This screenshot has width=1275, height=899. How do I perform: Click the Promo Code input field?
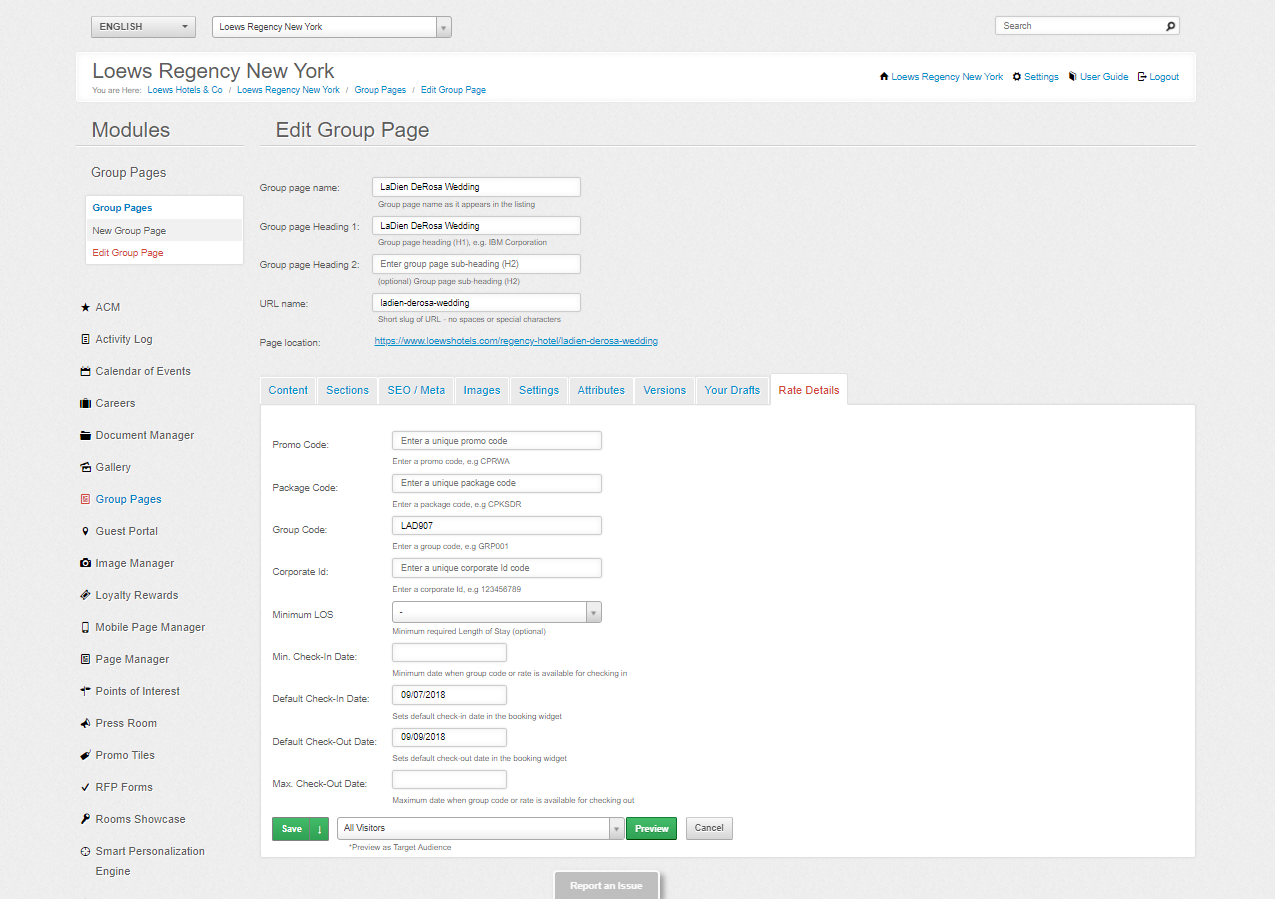(497, 441)
